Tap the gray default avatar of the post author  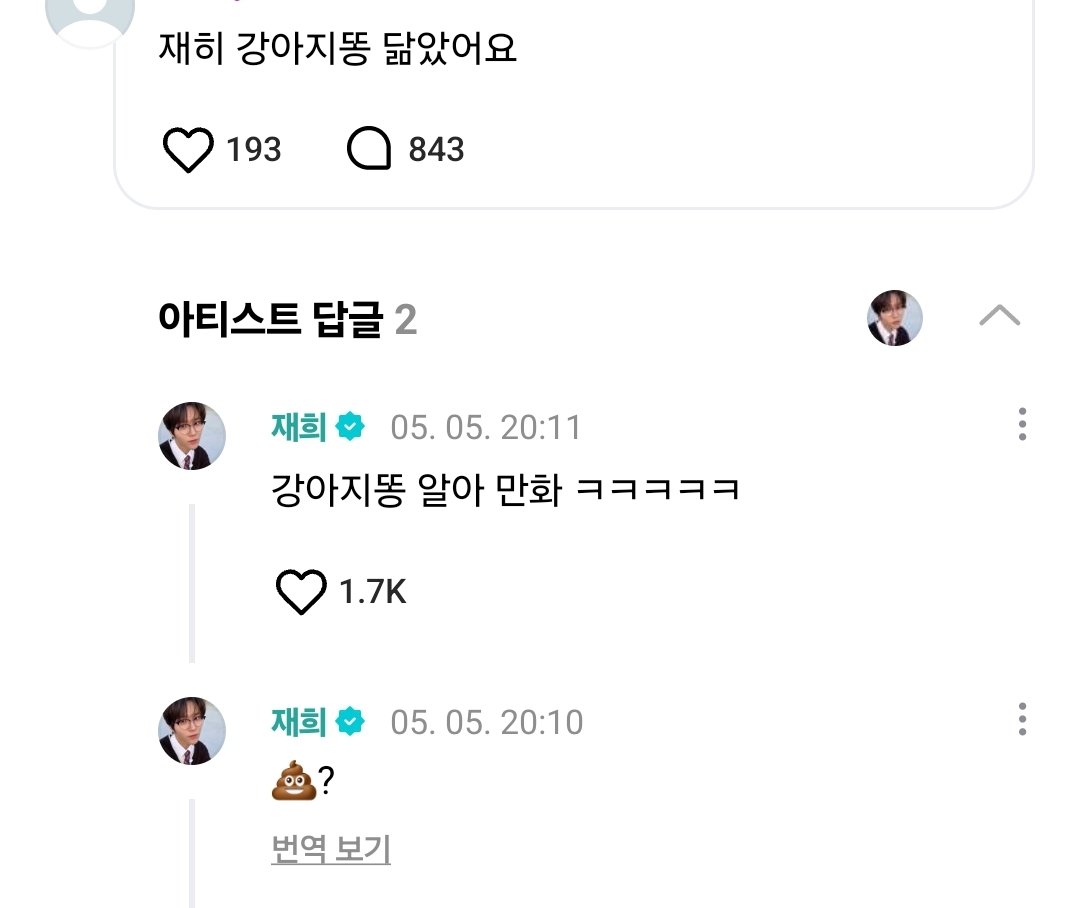click(x=90, y=15)
